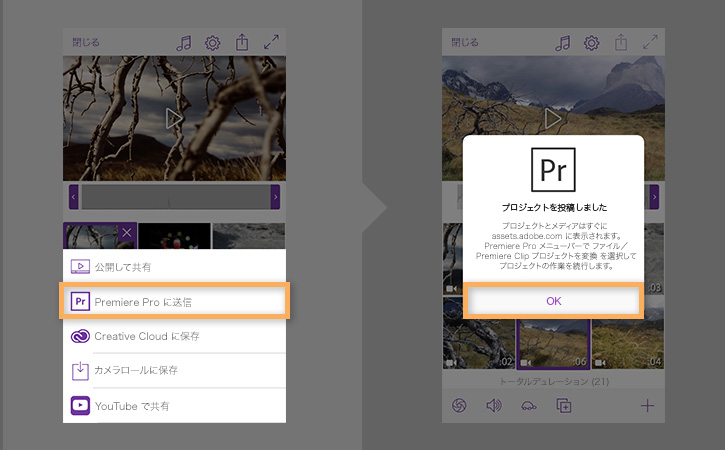This screenshot has width=725, height=450.
Task: Choose YouTube で共有 option
Action: tap(174, 406)
